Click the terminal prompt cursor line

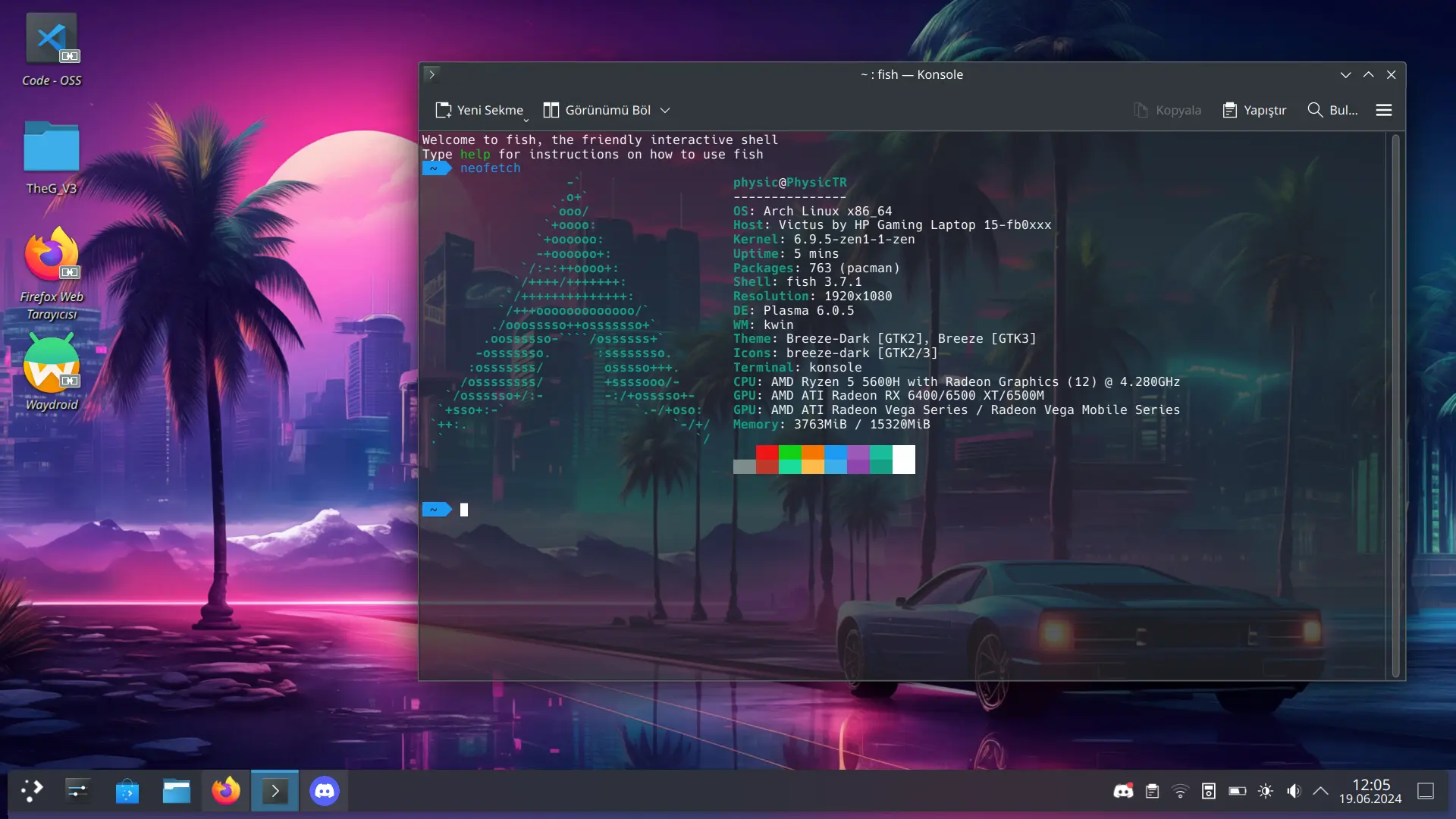[463, 510]
